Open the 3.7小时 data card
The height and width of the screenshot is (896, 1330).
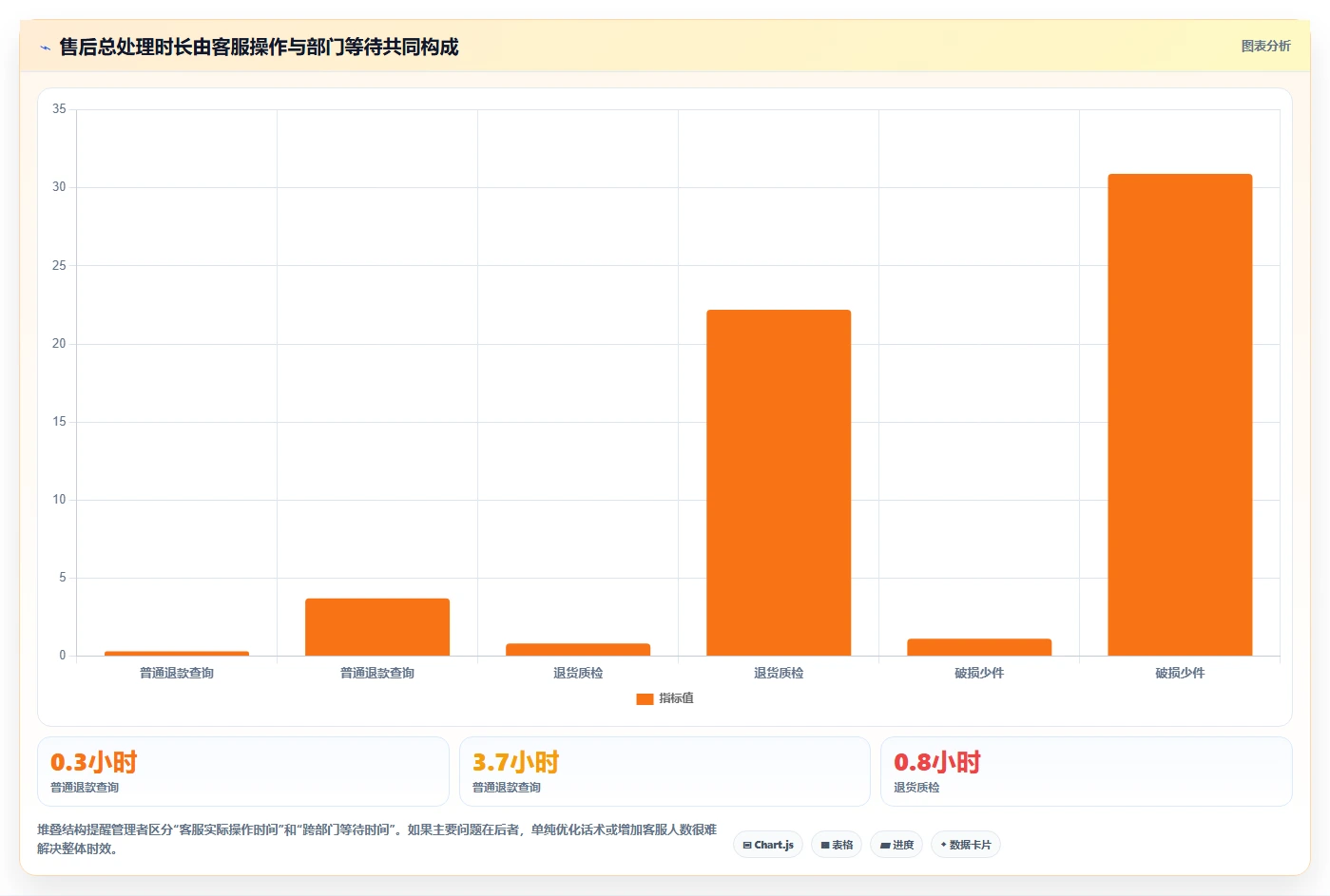pyautogui.click(x=665, y=772)
